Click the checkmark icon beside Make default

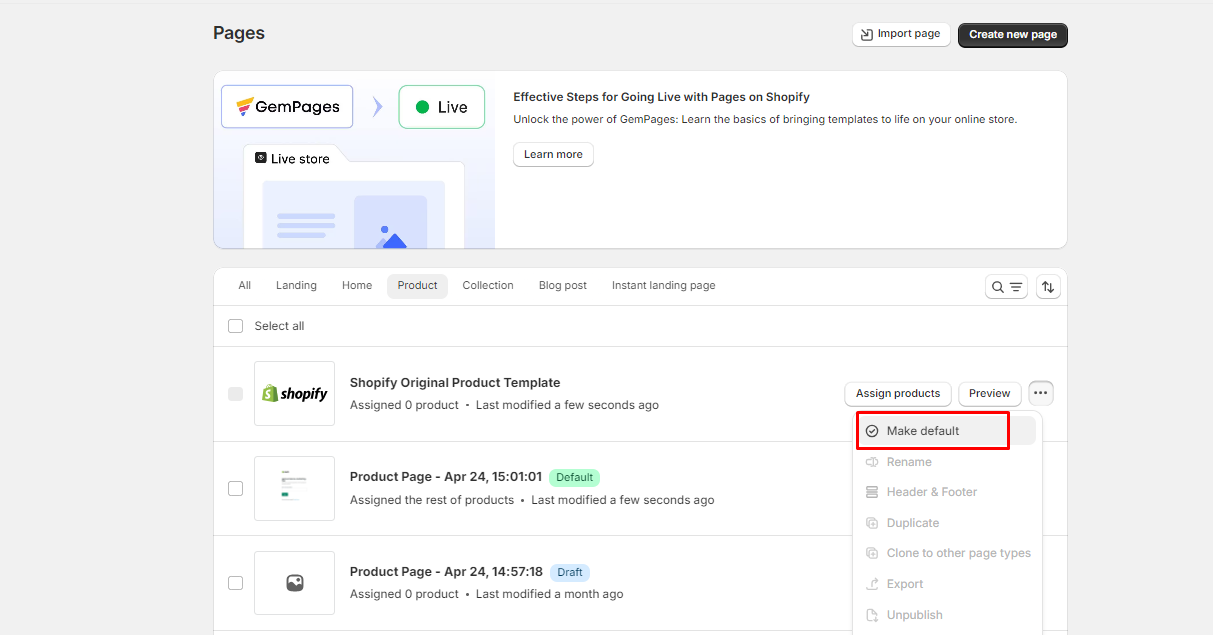[x=874, y=430]
